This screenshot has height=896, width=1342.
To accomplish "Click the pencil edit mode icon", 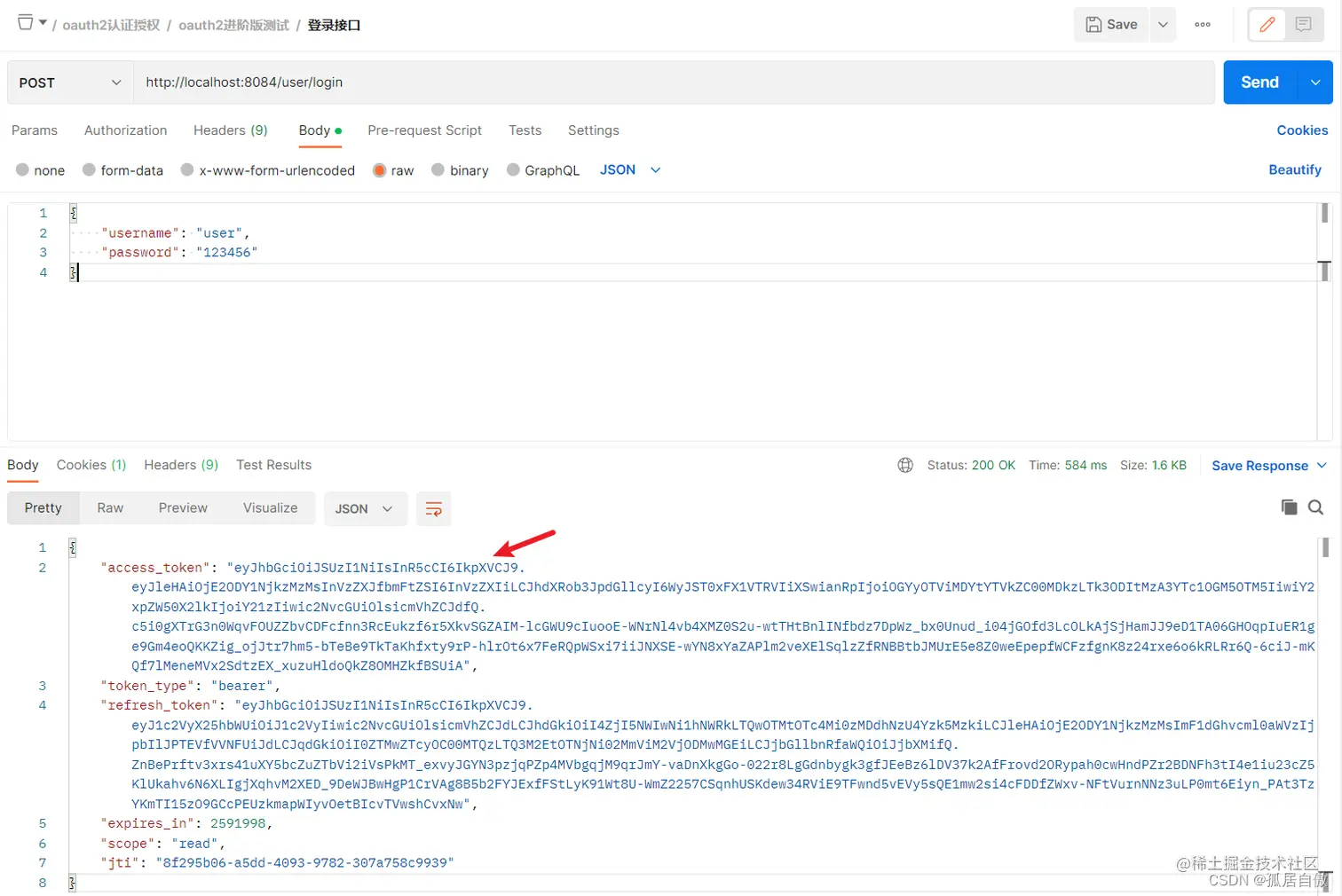I will coord(1267,25).
